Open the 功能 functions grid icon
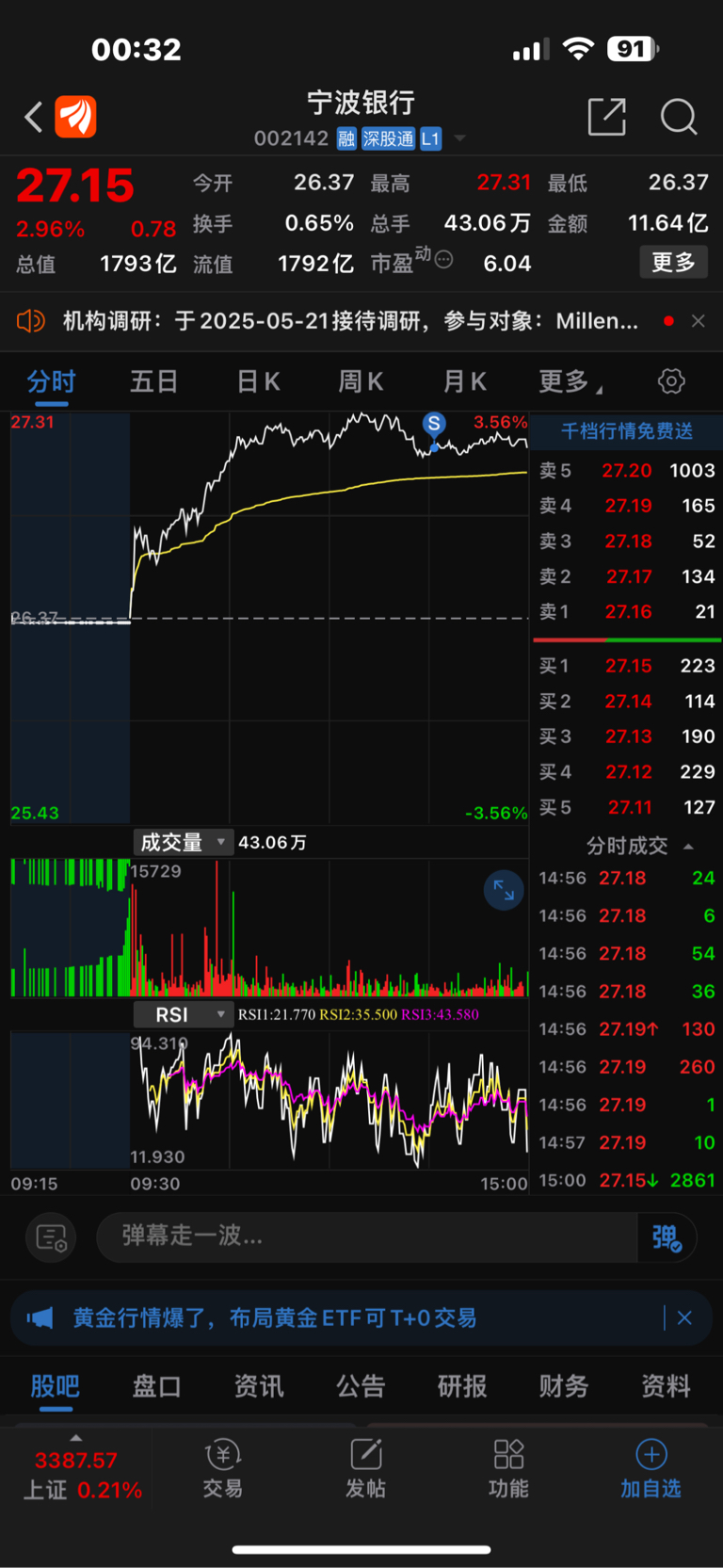 [x=508, y=1468]
